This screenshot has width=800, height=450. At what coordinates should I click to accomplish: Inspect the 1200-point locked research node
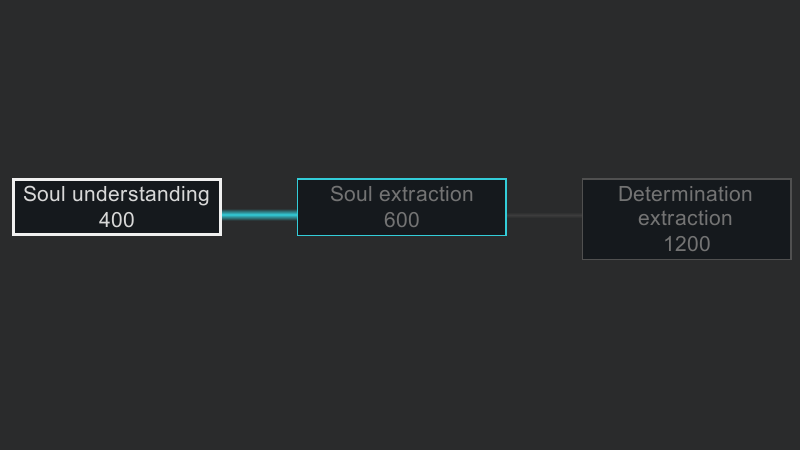point(687,219)
